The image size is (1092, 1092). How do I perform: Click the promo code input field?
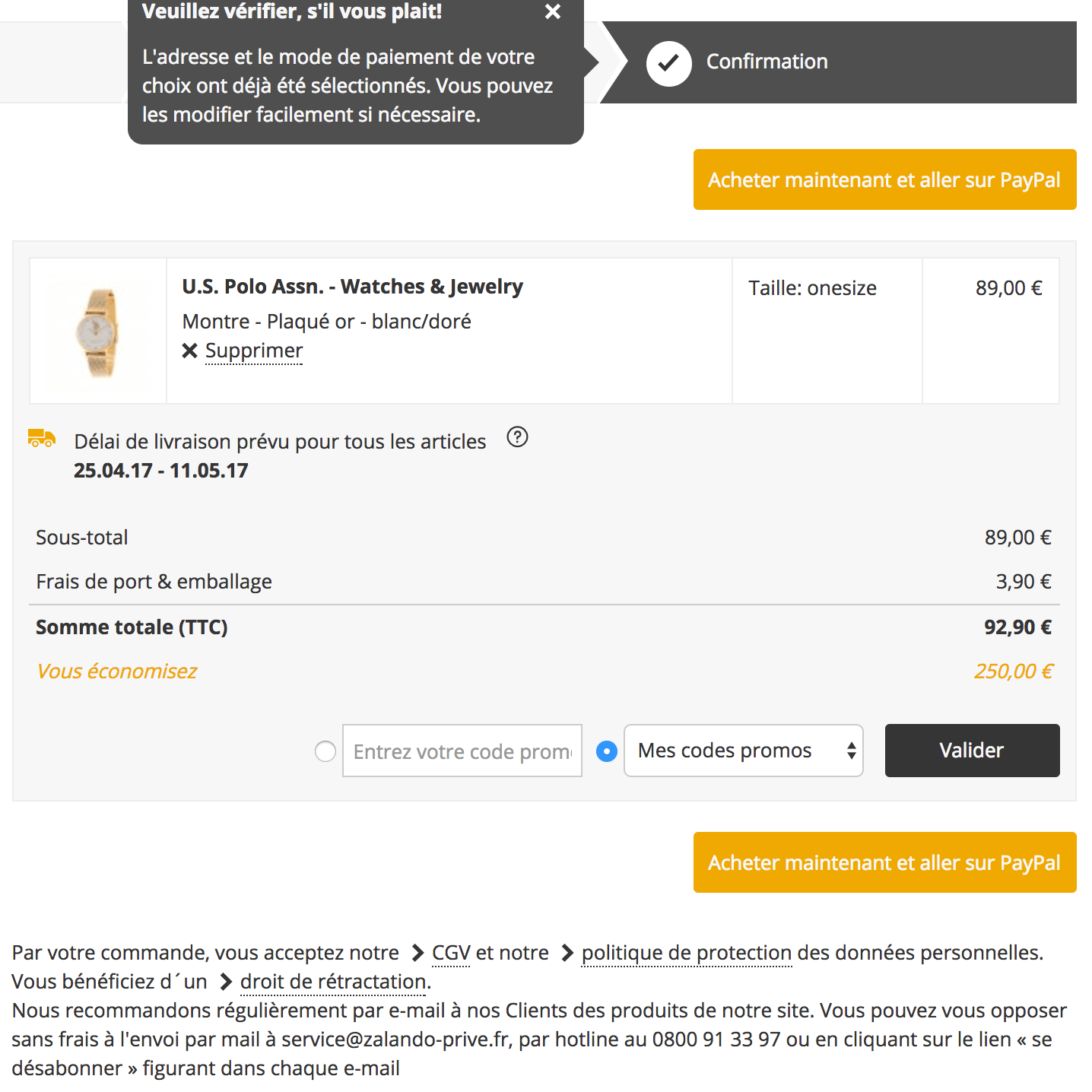[462, 751]
